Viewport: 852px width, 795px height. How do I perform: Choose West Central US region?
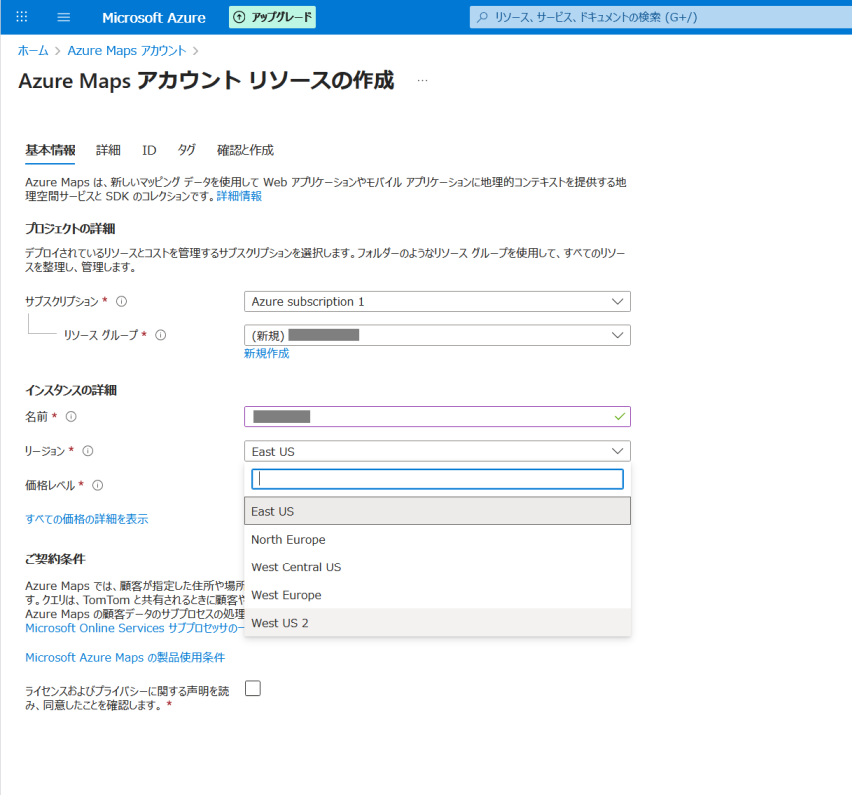coord(437,567)
